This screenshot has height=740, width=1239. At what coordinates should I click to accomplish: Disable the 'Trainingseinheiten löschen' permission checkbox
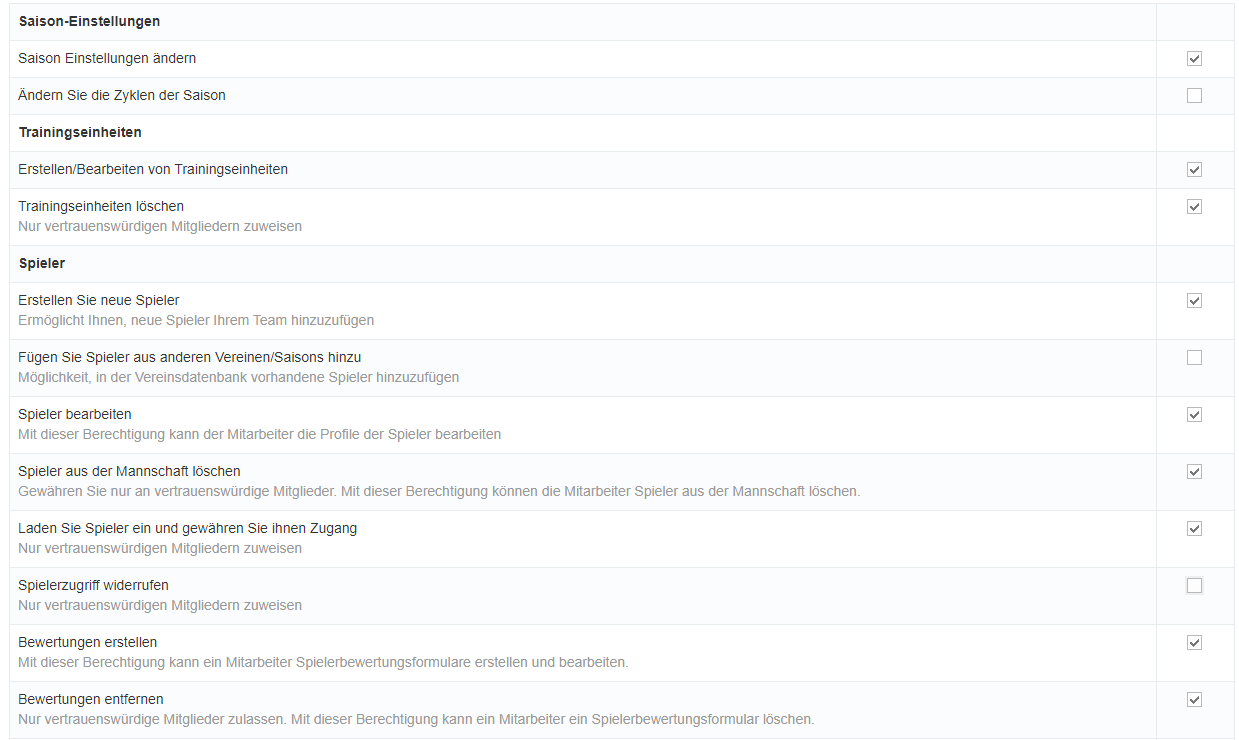pos(1194,207)
